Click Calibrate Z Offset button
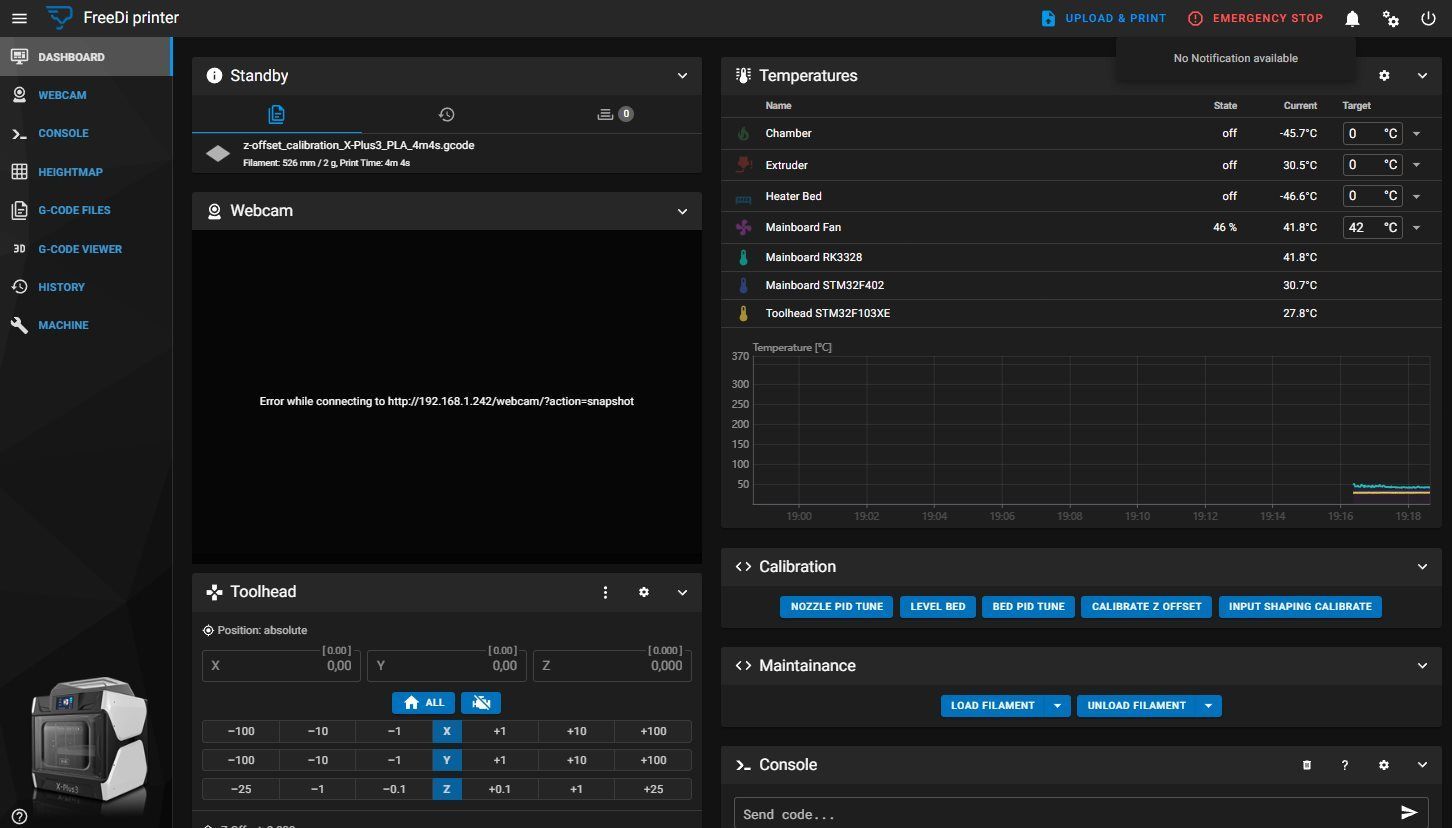The width and height of the screenshot is (1452, 828). click(x=1146, y=606)
